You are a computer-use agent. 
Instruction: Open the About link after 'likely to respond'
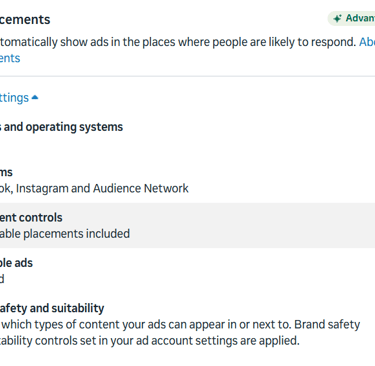367,42
